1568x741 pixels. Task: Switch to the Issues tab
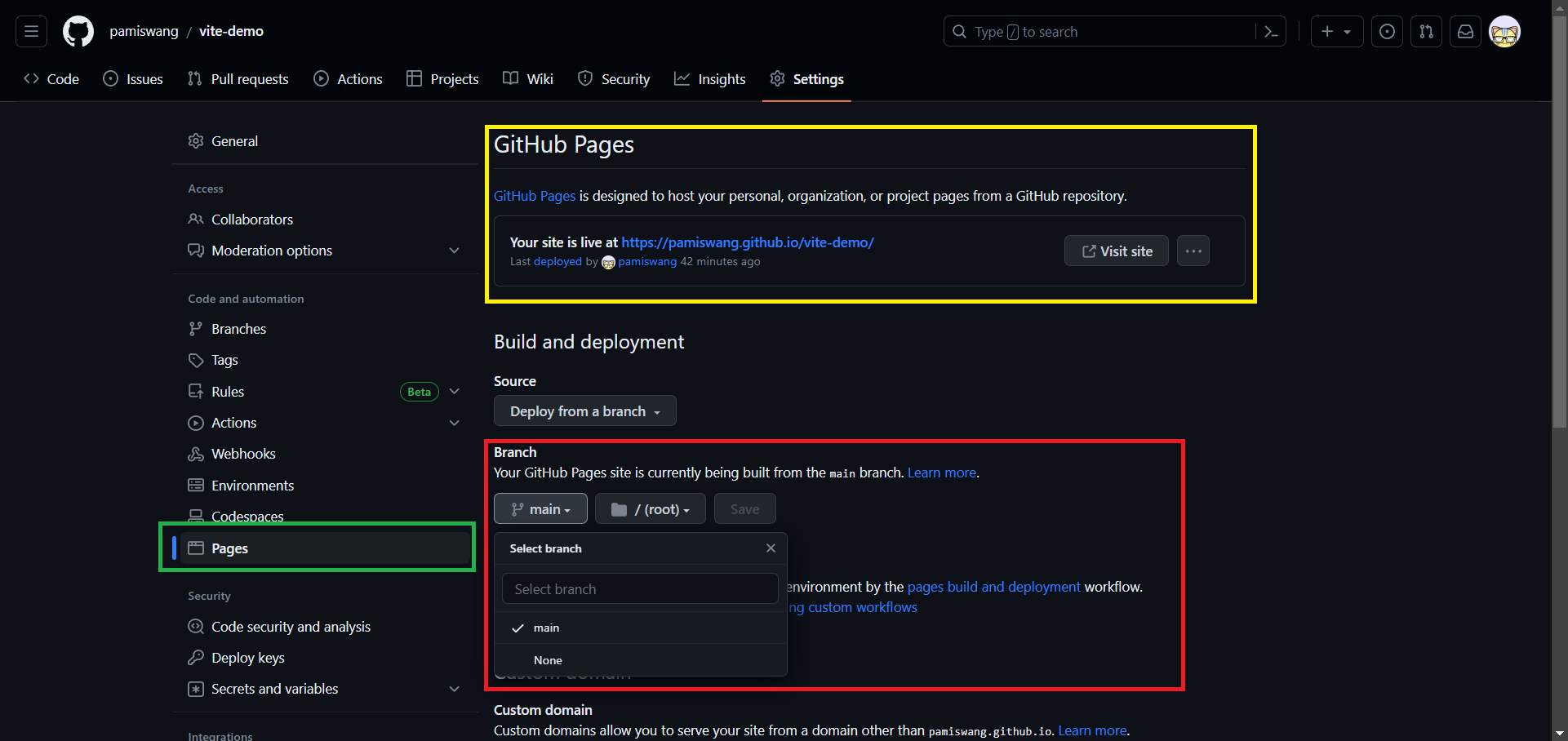(133, 79)
